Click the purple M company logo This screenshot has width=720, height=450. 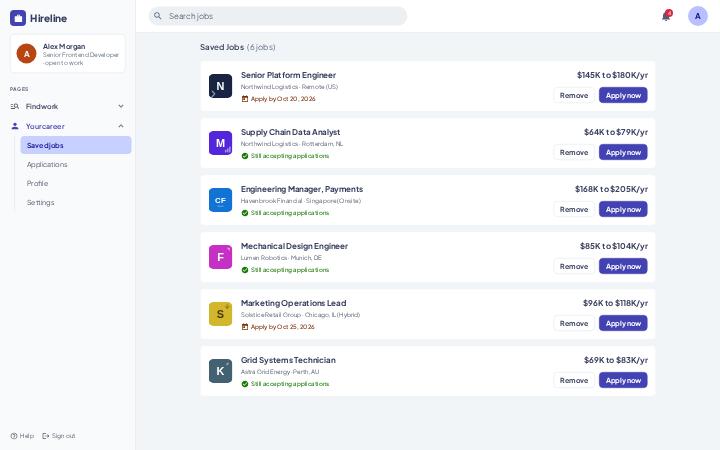pos(220,143)
